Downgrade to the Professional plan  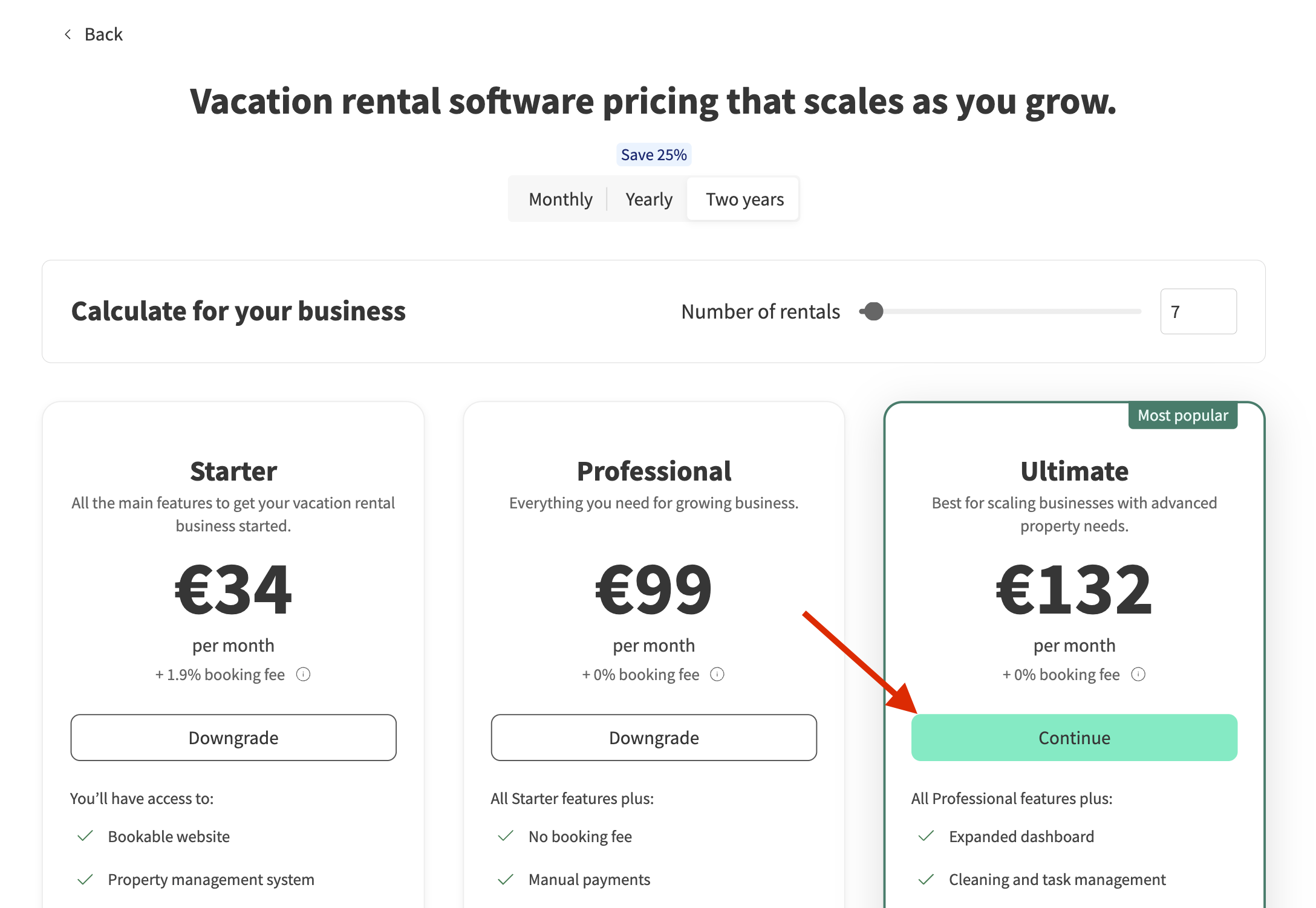[654, 738]
